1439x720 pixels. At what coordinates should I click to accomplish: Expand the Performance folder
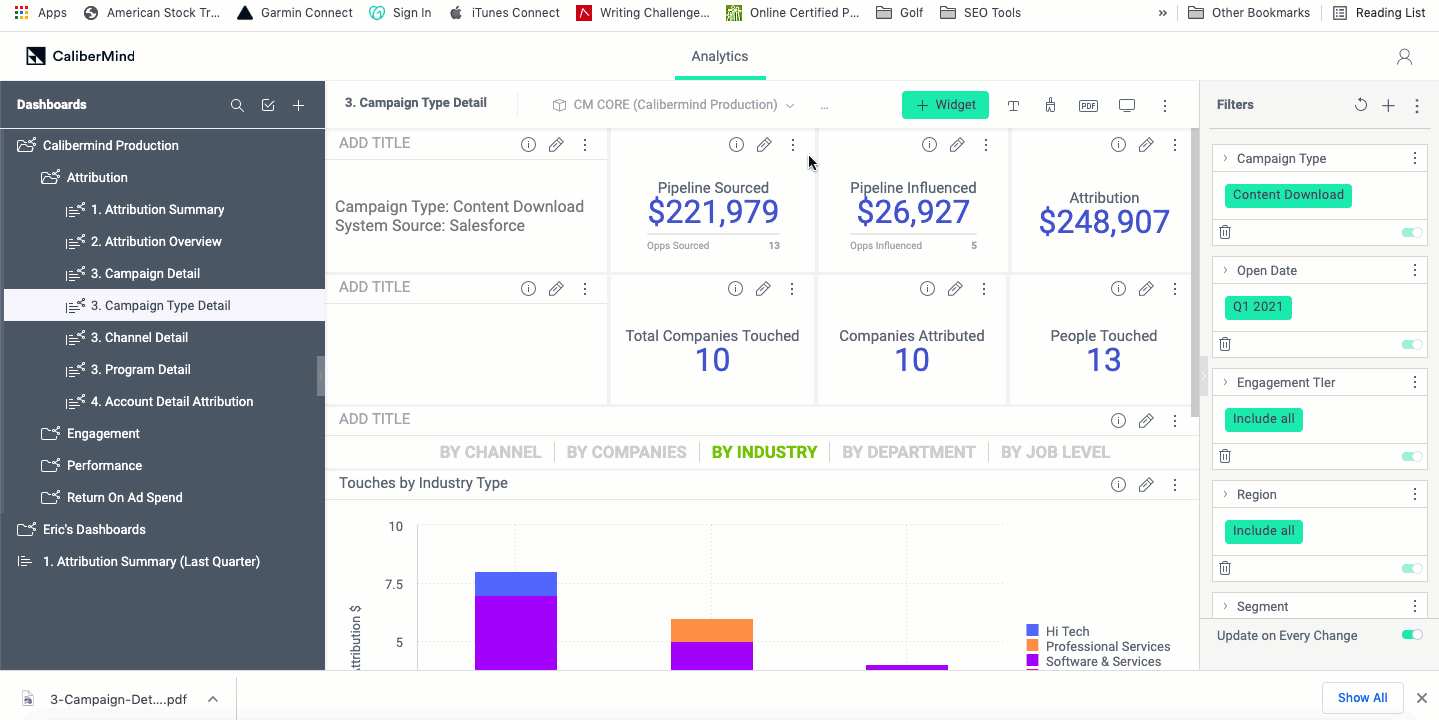point(50,466)
